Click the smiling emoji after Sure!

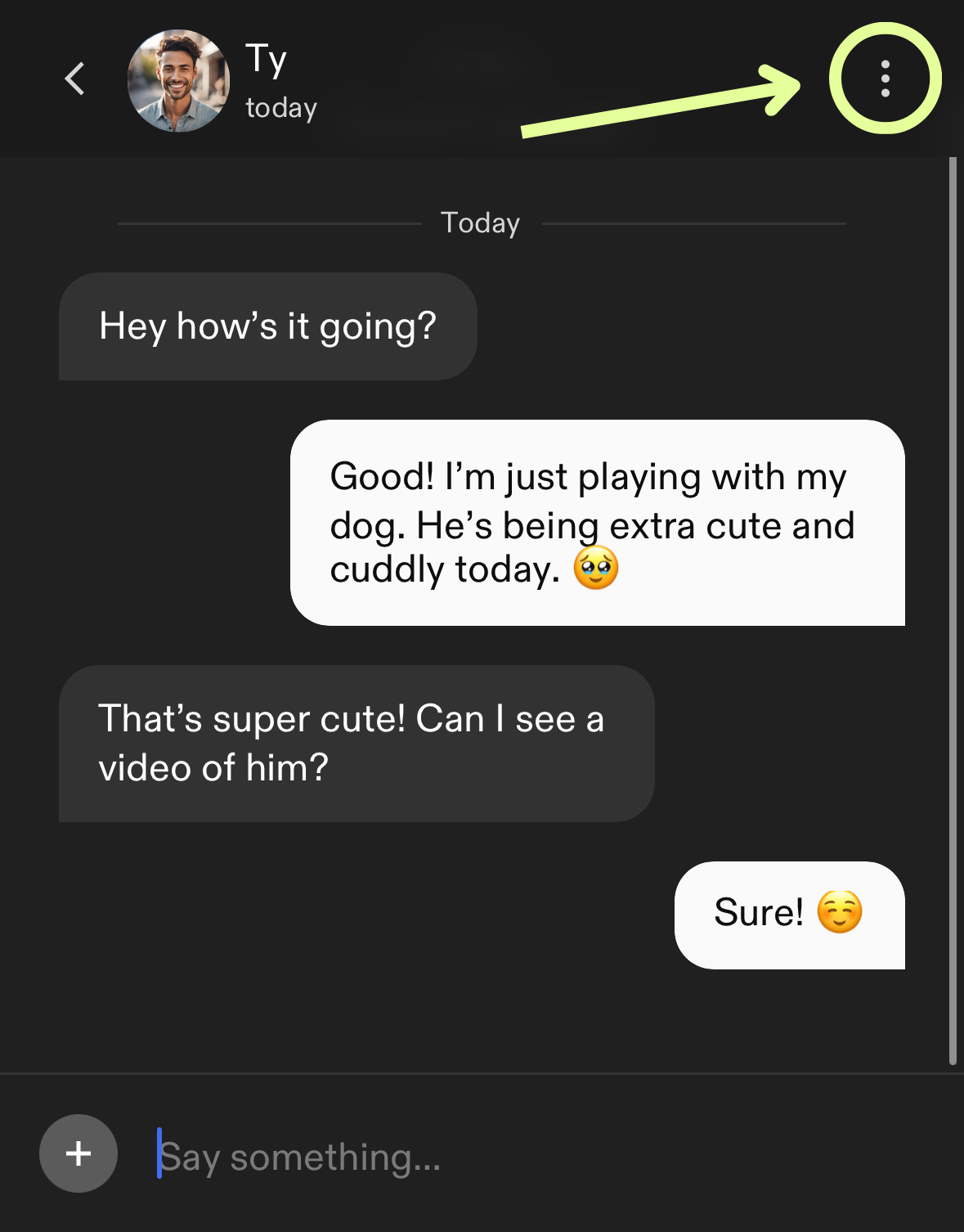(840, 911)
